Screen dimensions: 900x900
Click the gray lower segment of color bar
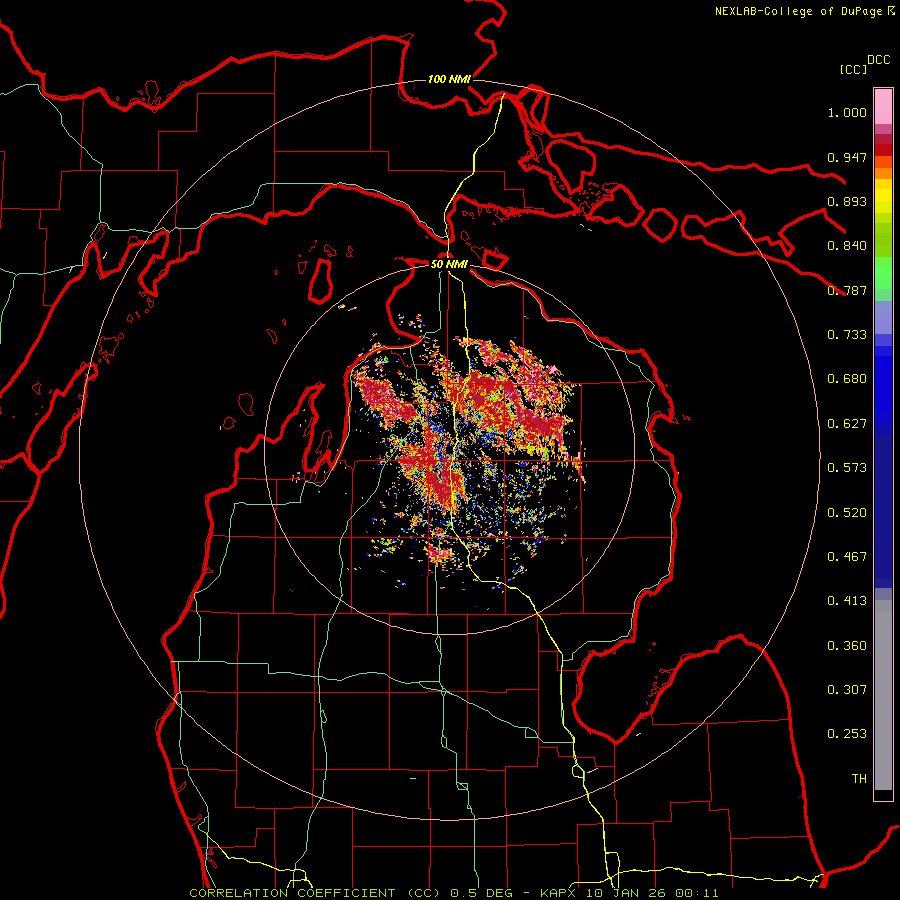(883, 695)
